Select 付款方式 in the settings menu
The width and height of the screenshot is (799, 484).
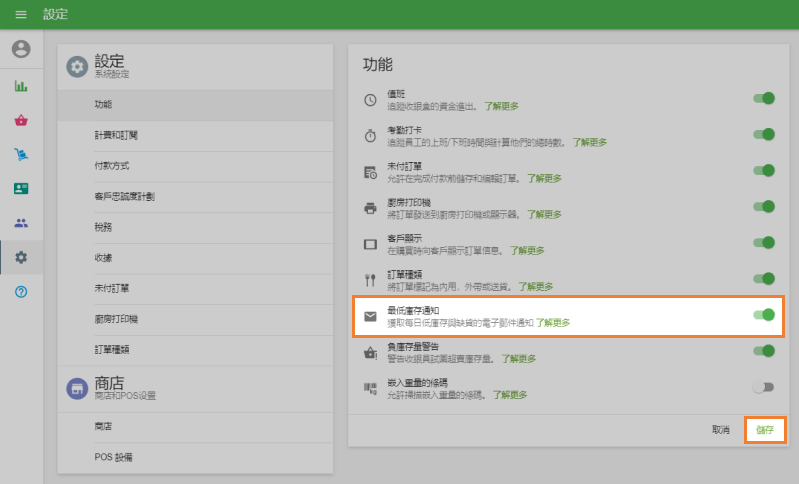pyautogui.click(x=195, y=166)
